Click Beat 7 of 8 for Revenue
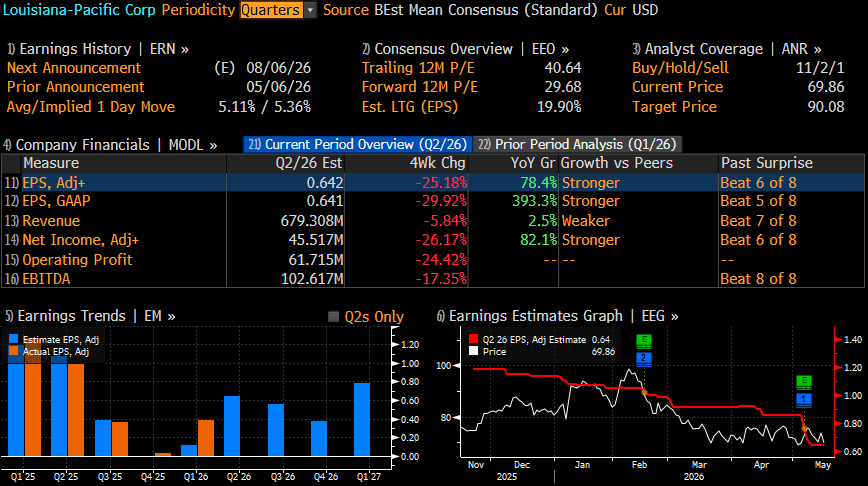The width and height of the screenshot is (868, 486). (758, 221)
